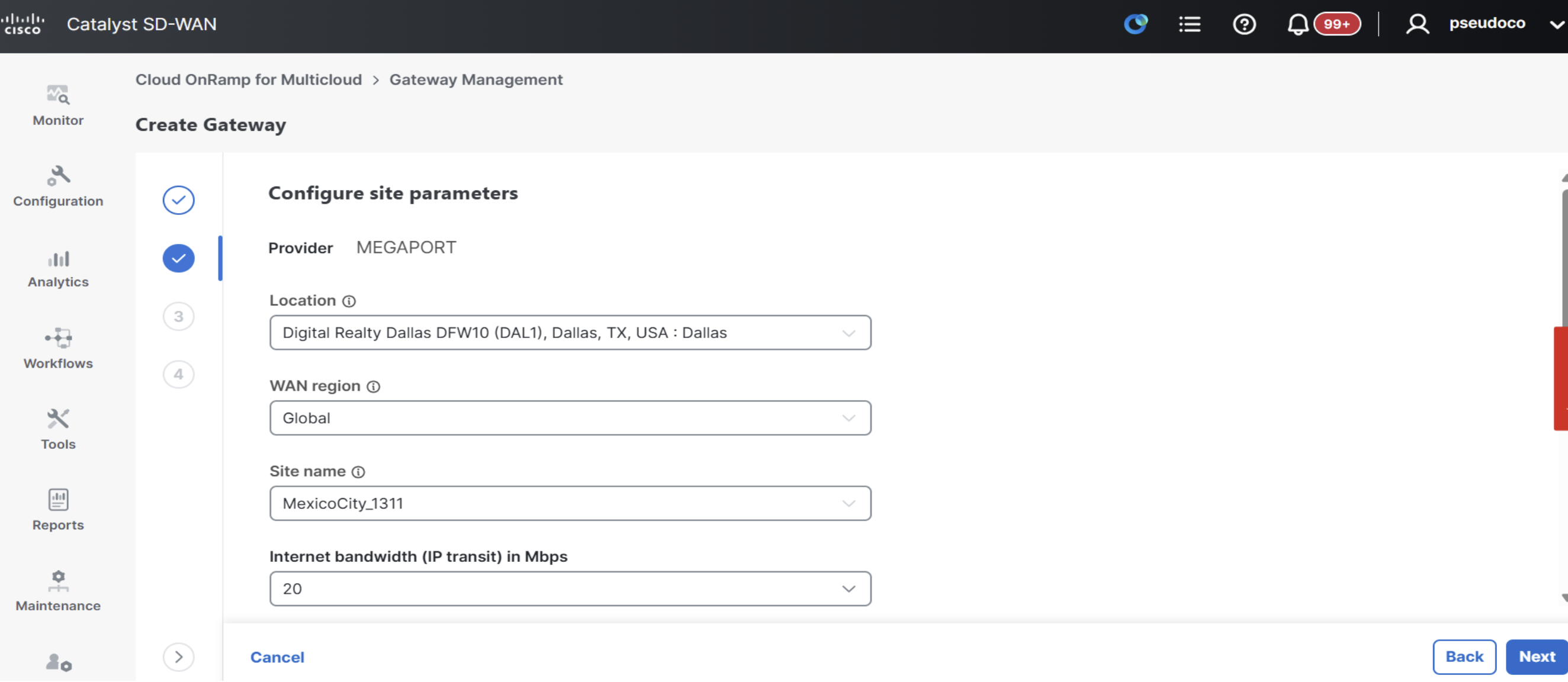
Task: Open the Configuration sidebar menu
Action: click(x=59, y=186)
